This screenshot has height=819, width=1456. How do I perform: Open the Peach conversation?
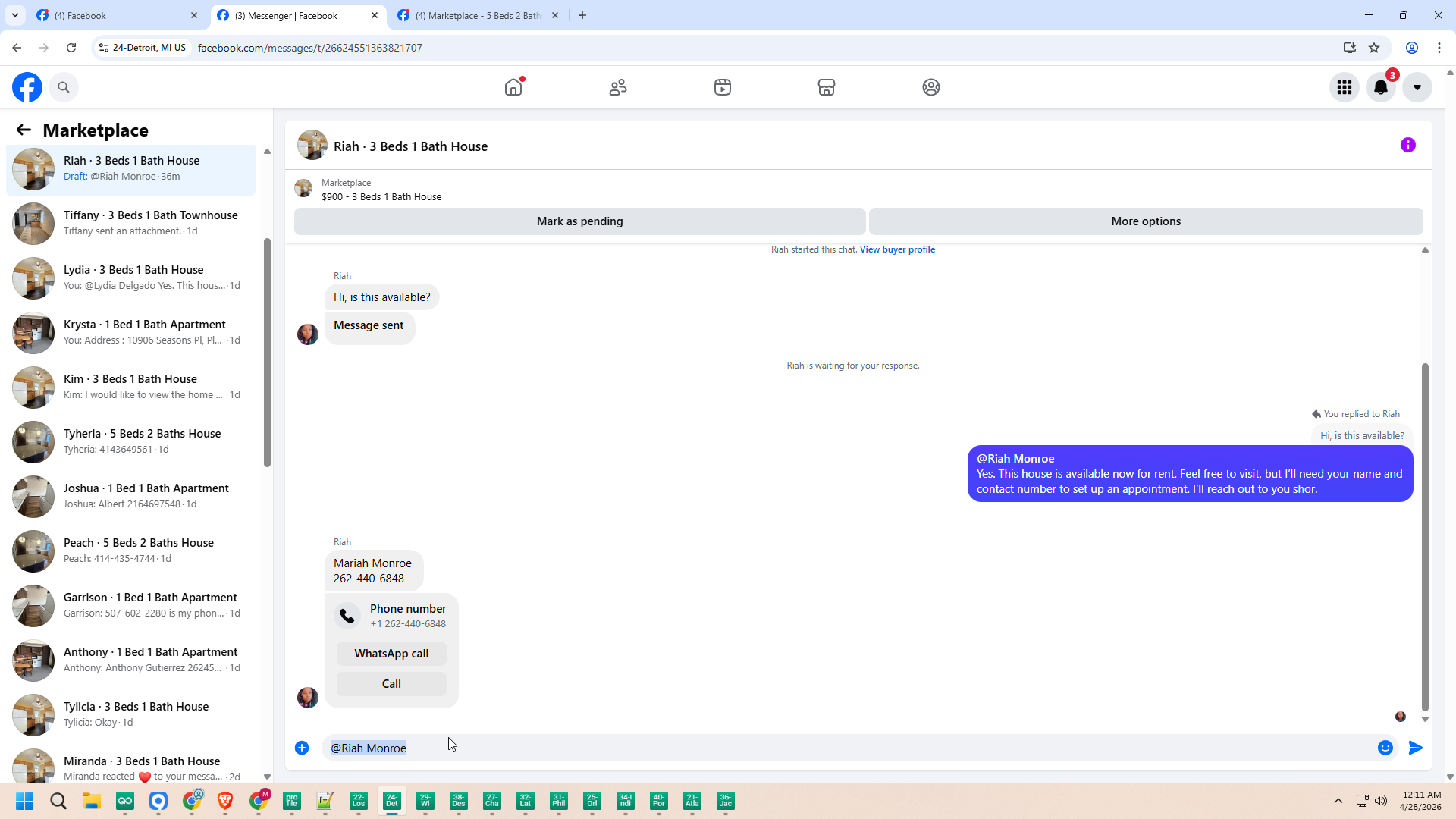pos(131,551)
